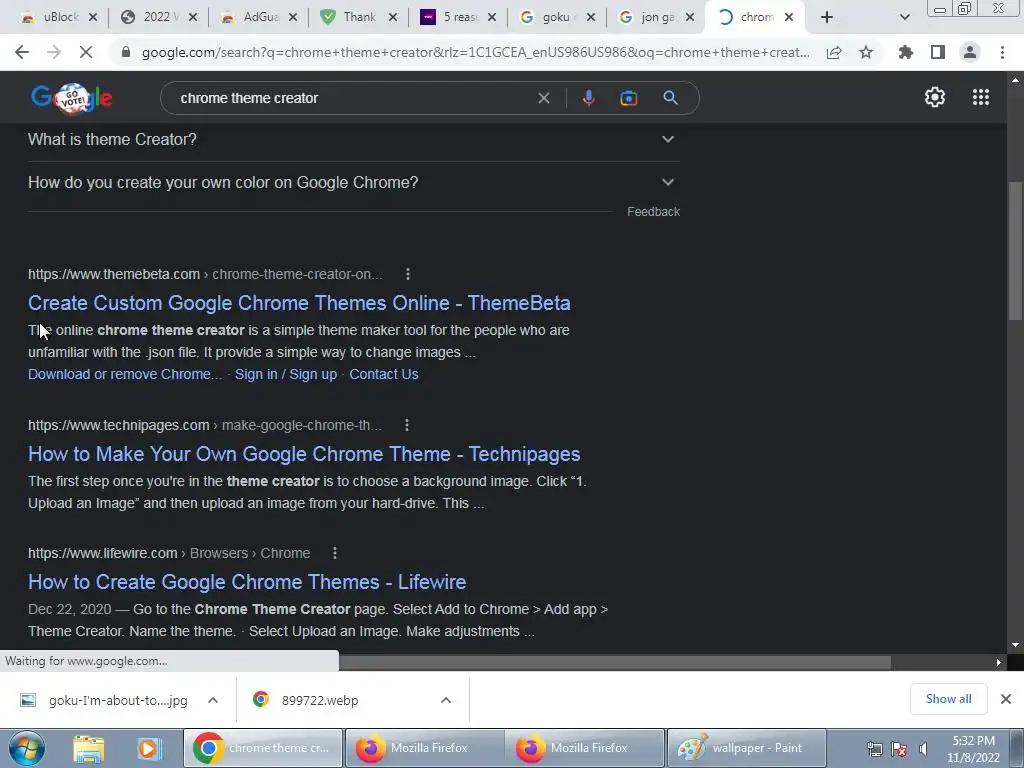Open options for Lifewire result
Screen dimensions: 1024x768
point(335,553)
